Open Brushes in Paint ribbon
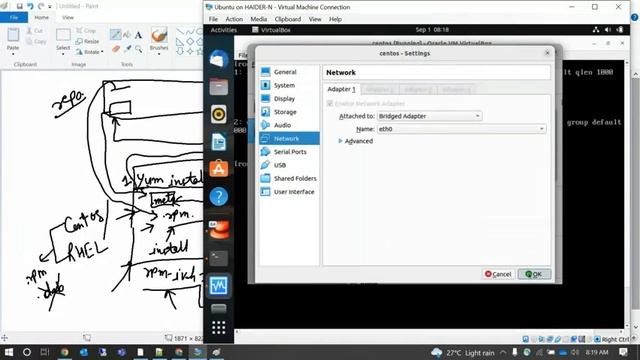The image size is (640, 360). [x=159, y=41]
